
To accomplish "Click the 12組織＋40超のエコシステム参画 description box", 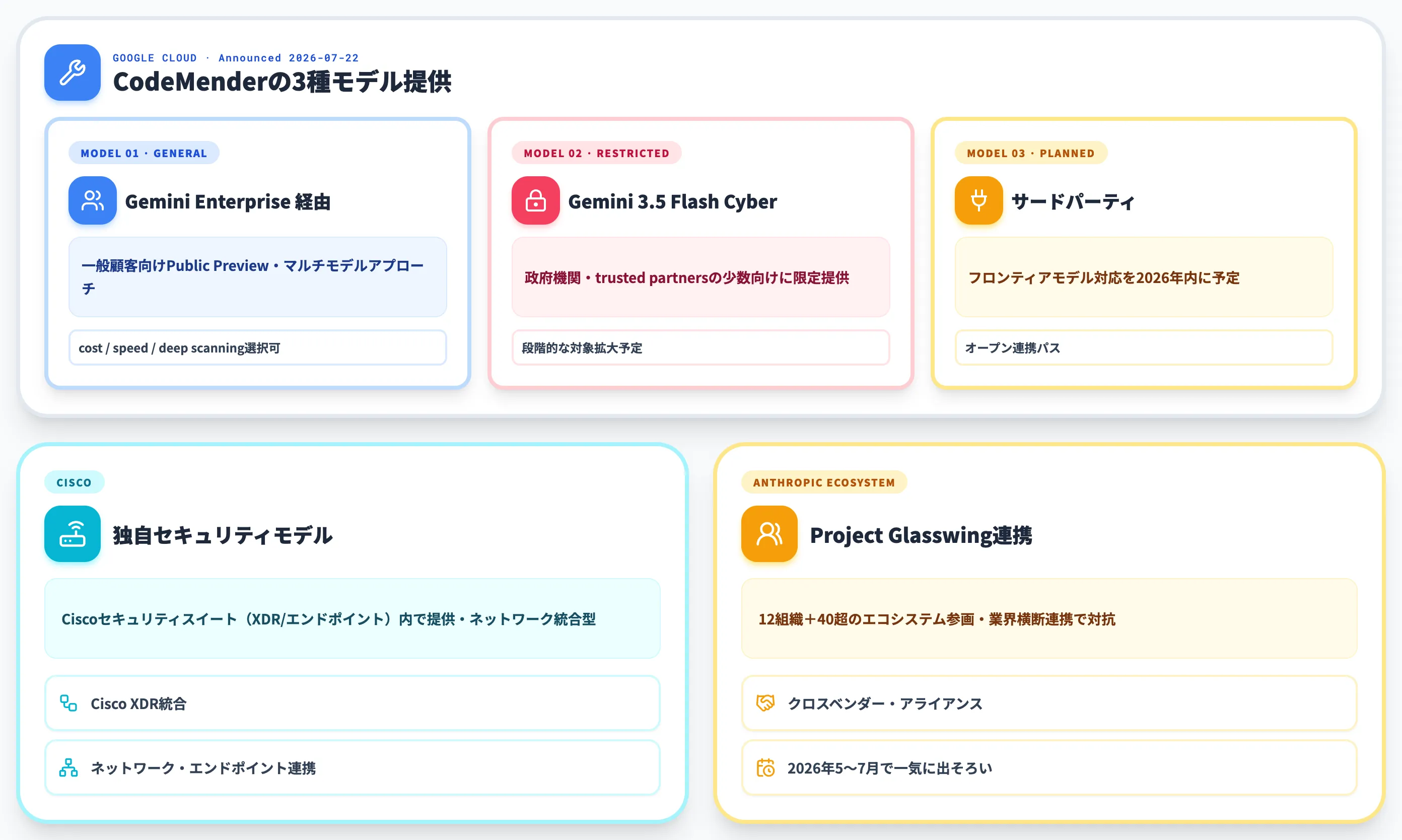I will pos(1049,618).
